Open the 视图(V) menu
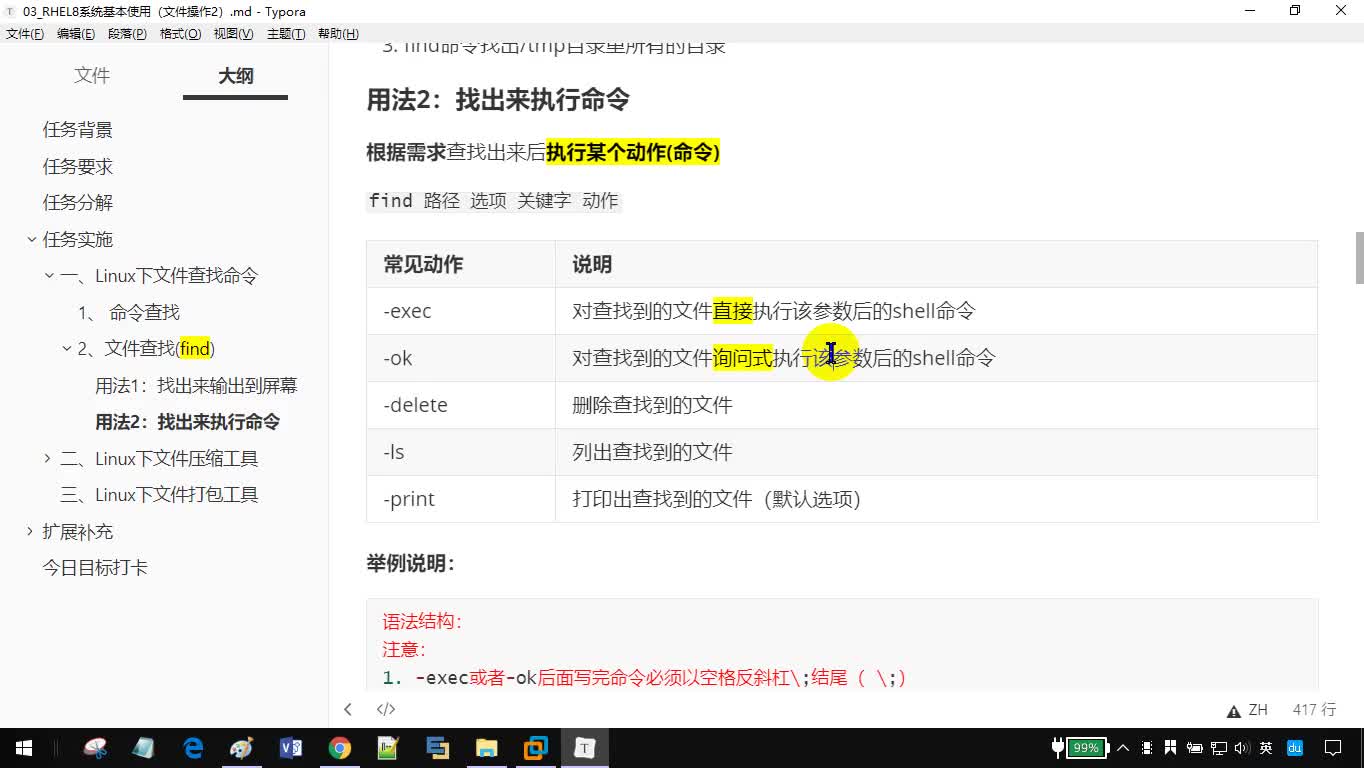The height and width of the screenshot is (768, 1364). click(233, 34)
